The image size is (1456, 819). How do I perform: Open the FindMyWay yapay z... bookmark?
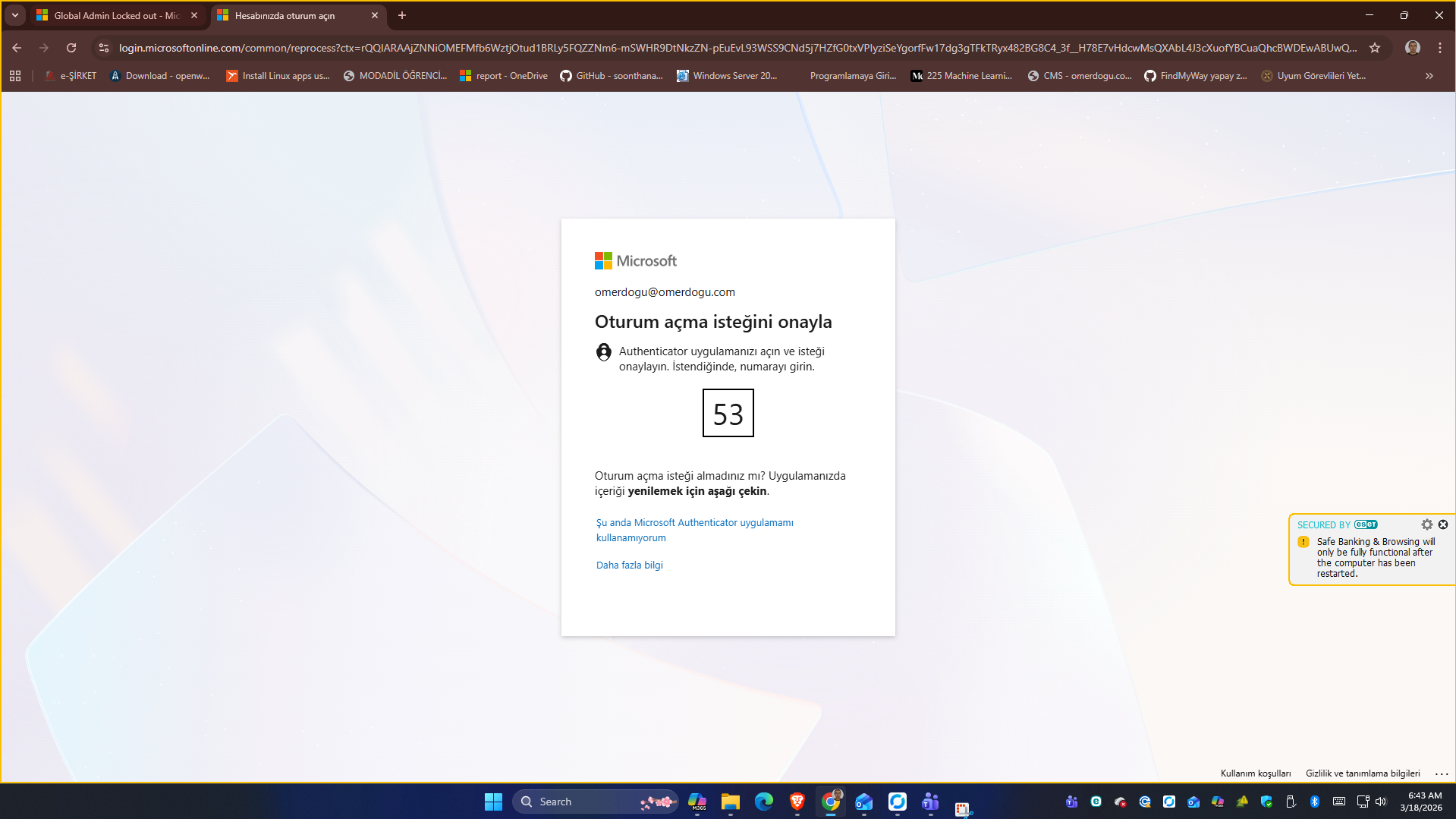[x=1196, y=76]
